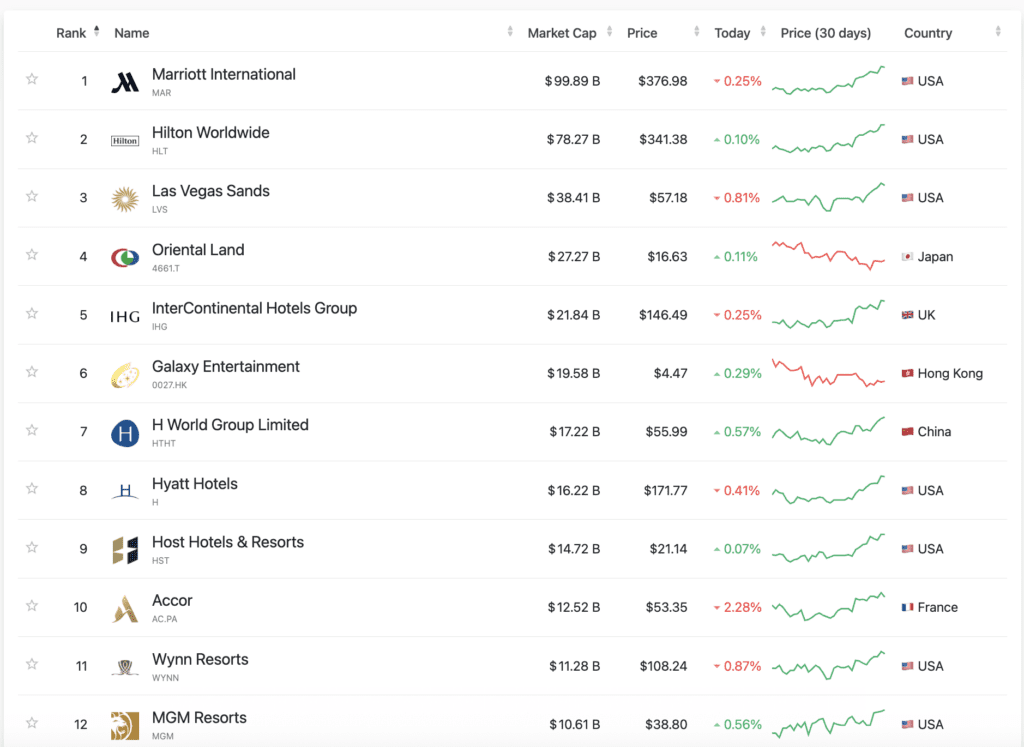The height and width of the screenshot is (747, 1024).
Task: Add Wynn Resorts to favorites star
Action: pyautogui.click(x=32, y=664)
